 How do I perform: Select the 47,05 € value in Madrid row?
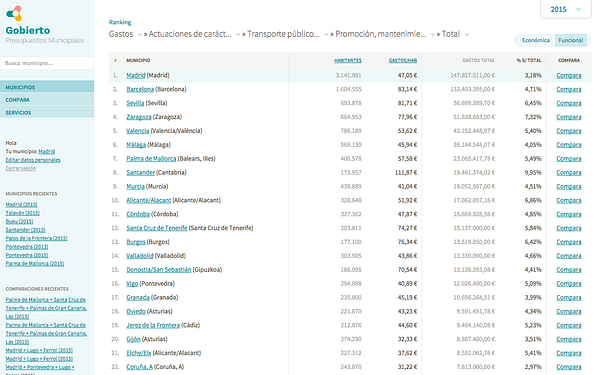(x=407, y=75)
